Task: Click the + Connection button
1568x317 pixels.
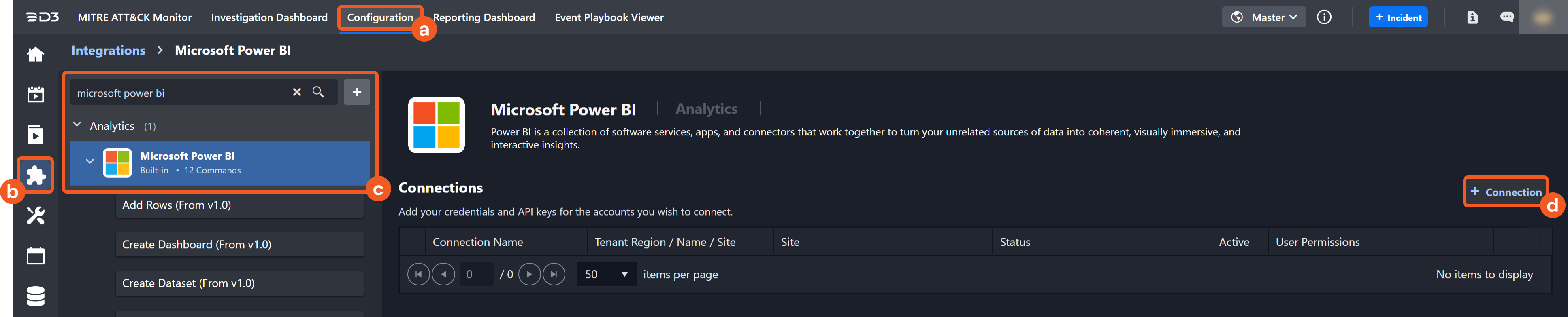Action: tap(1506, 192)
